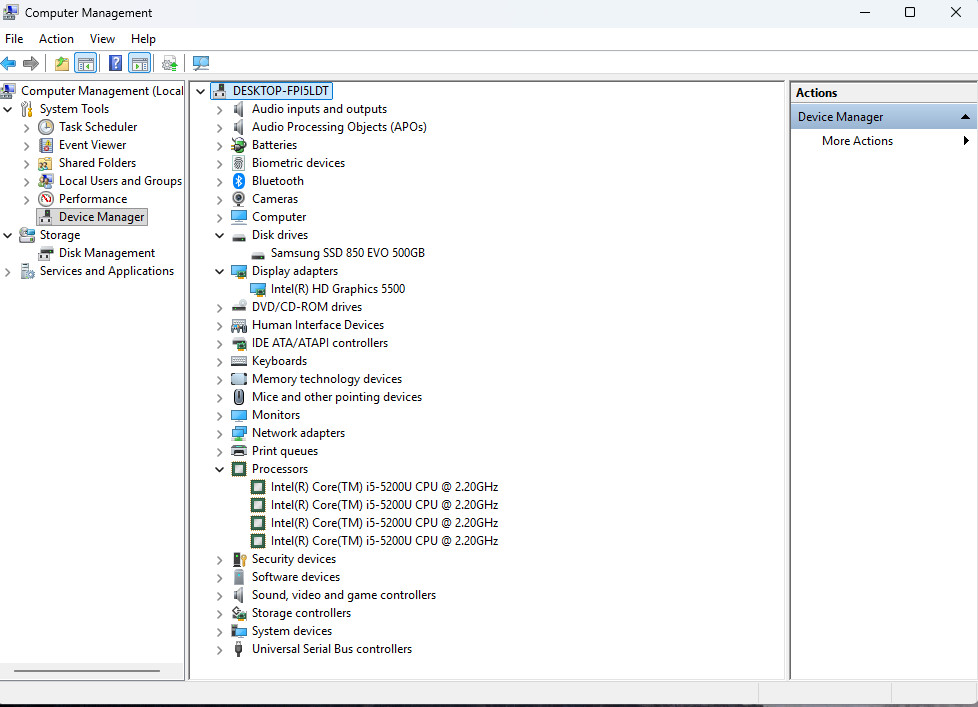The width and height of the screenshot is (978, 707).
Task: Click the DVD/CD-ROM drives icon
Action: click(x=239, y=307)
